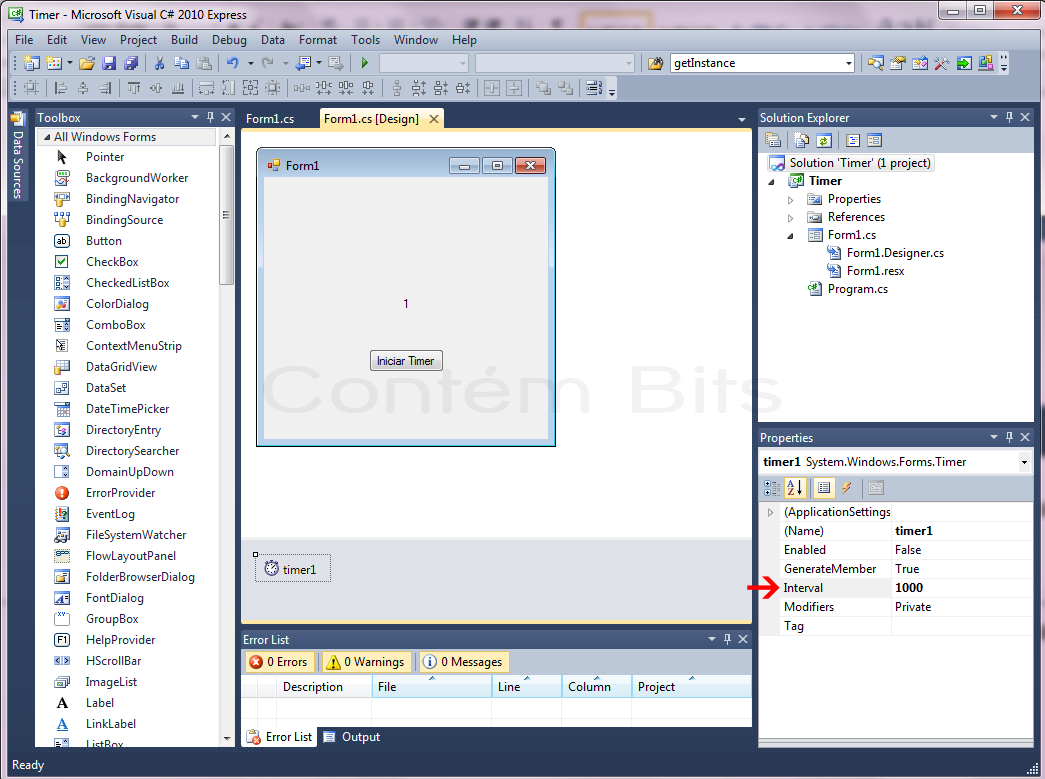Viewport: 1045px width, 779px height.
Task: Undo the last action with the toolbar arrow
Action: (233, 63)
